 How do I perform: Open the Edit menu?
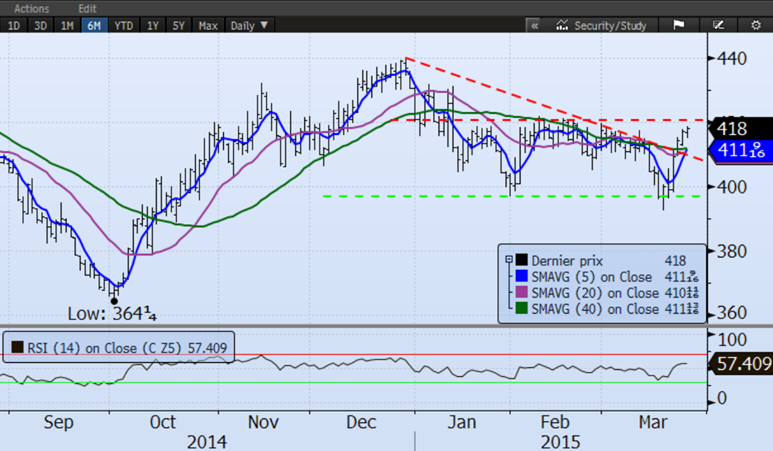[86, 8]
